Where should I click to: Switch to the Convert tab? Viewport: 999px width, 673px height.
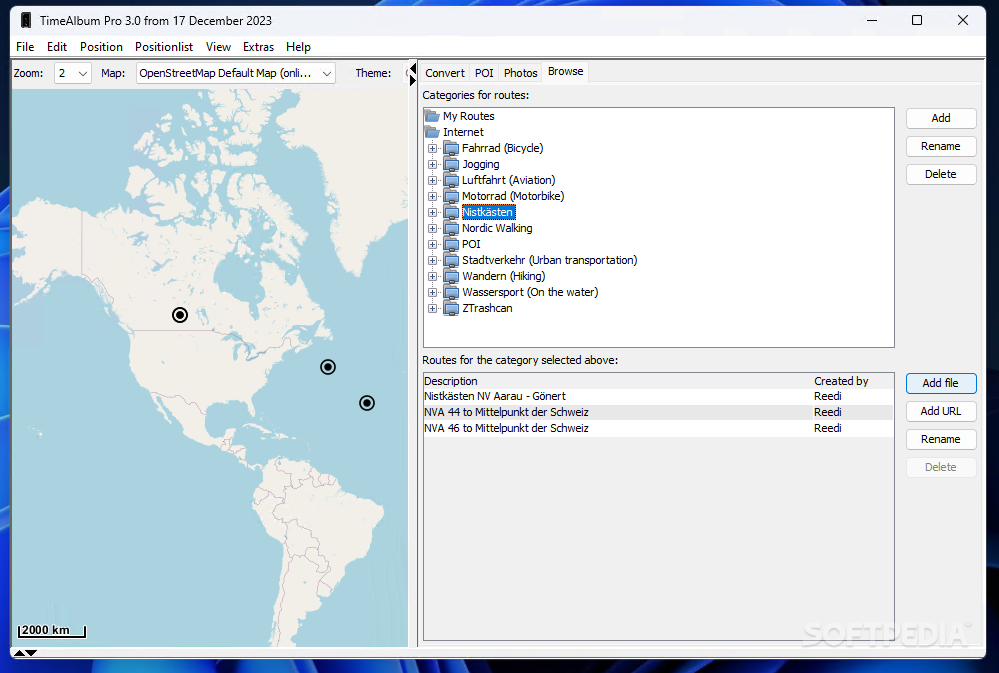tap(445, 73)
